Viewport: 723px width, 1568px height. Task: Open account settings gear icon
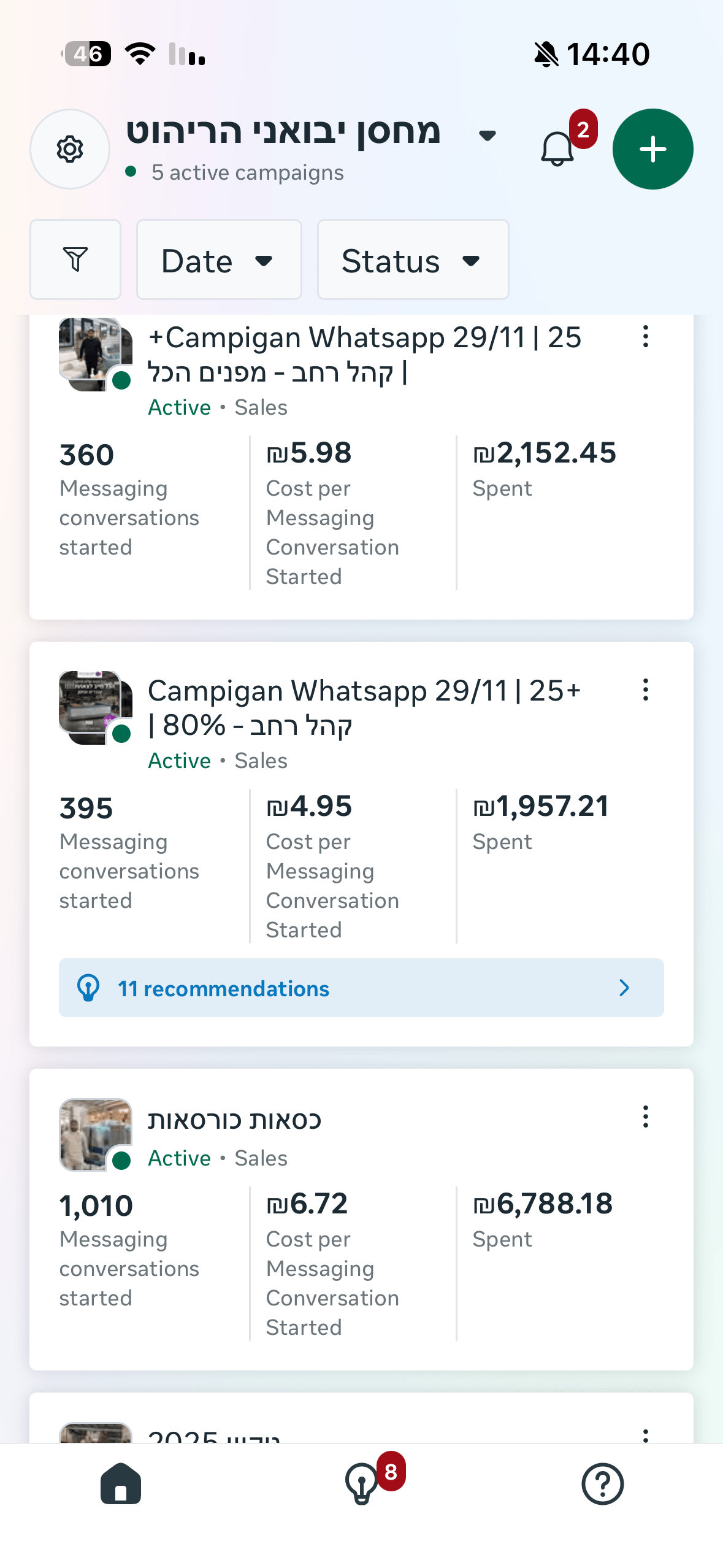(70, 149)
